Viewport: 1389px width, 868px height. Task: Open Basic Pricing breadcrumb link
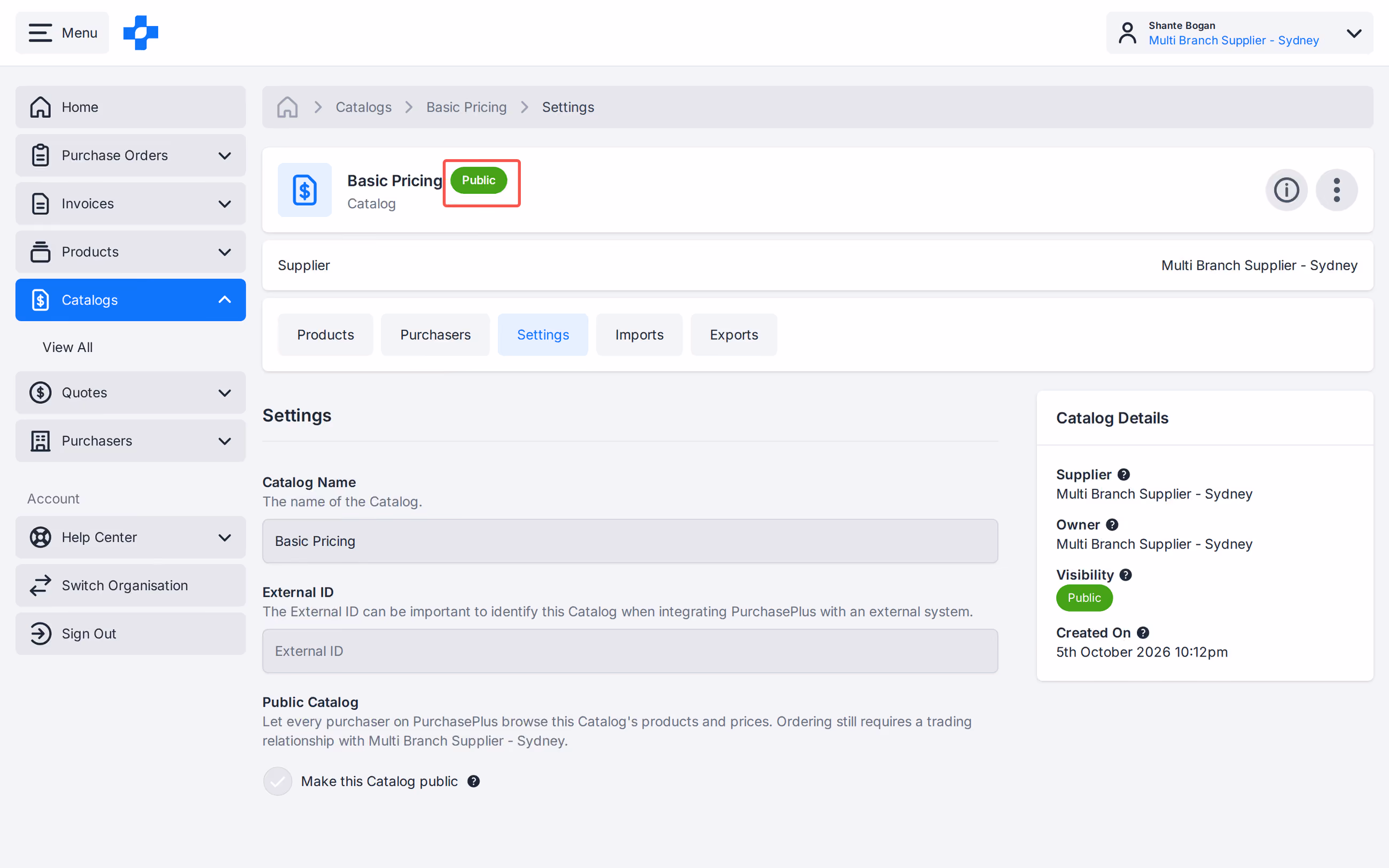point(466,107)
